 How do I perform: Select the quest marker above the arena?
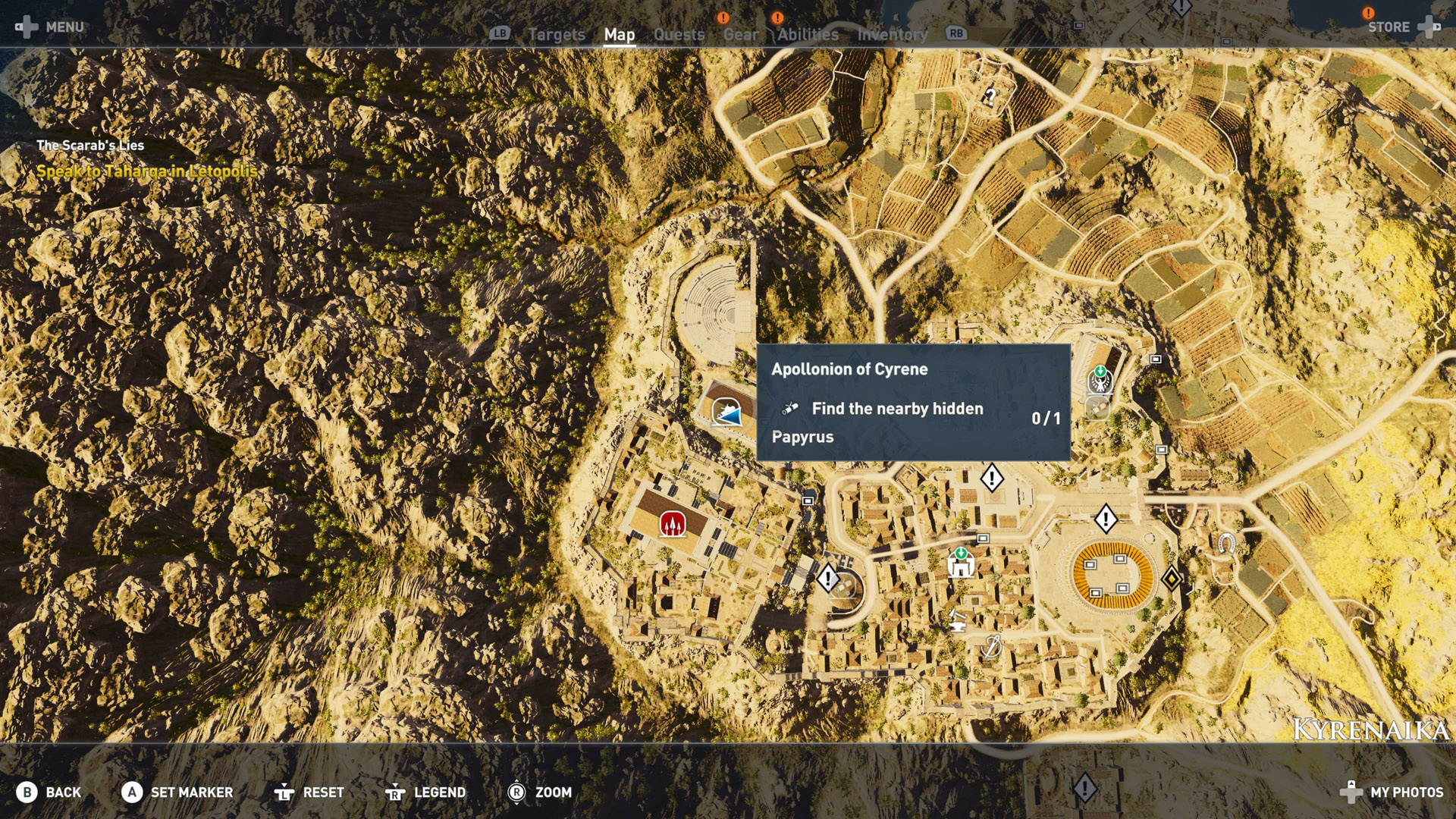coord(1106,519)
